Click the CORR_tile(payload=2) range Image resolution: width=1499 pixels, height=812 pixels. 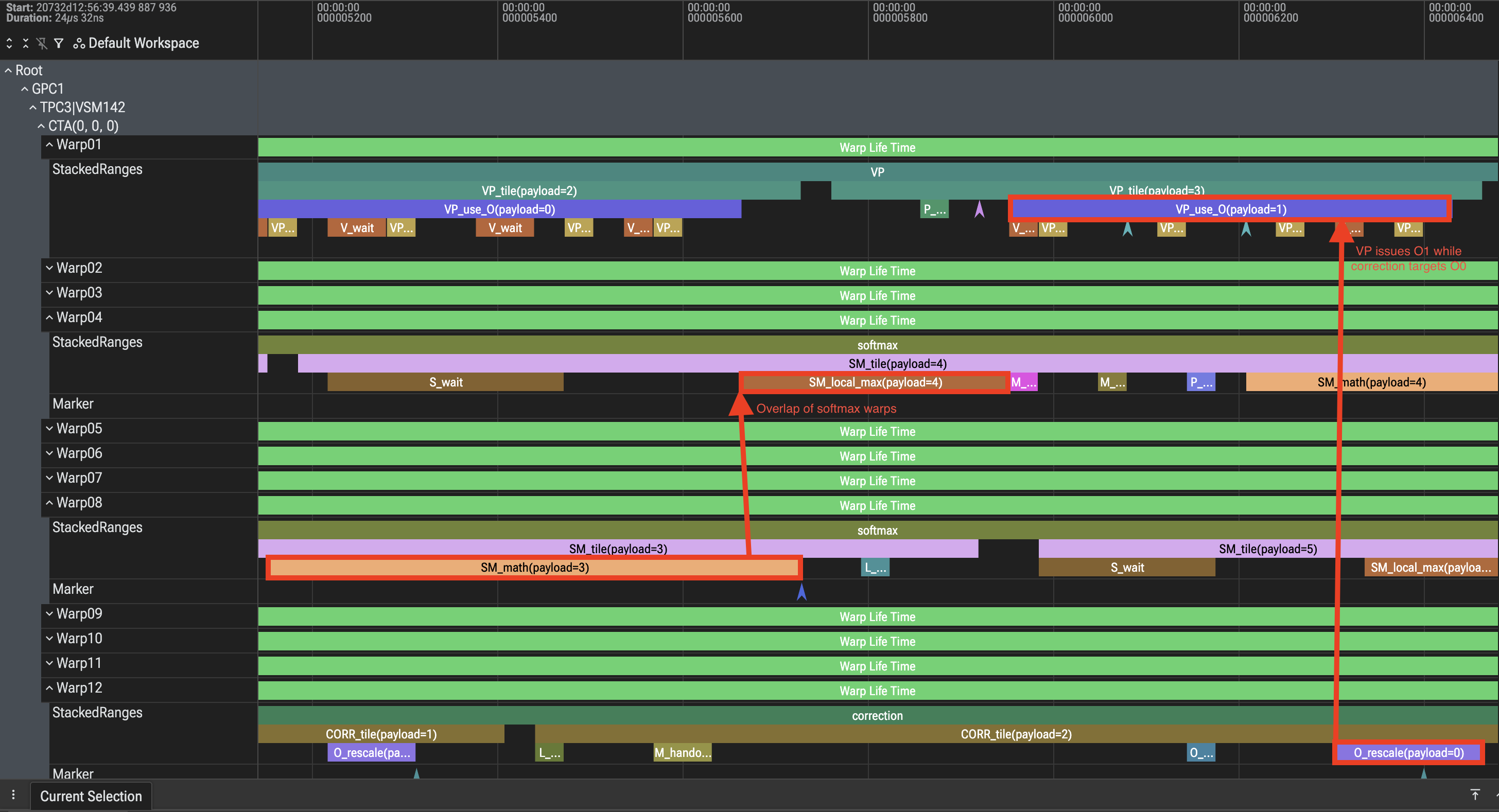pyautogui.click(x=1016, y=734)
